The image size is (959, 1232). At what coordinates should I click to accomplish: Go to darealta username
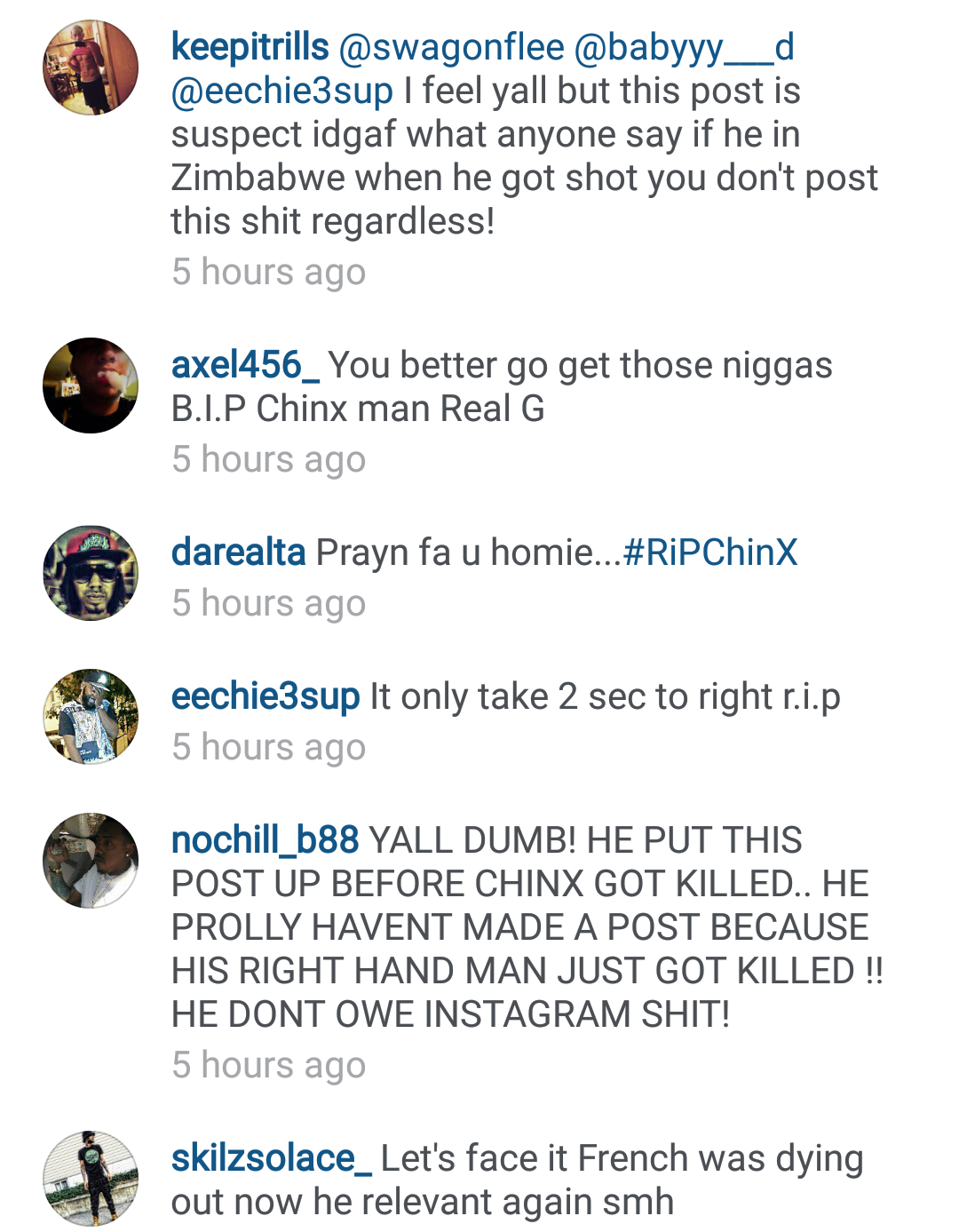pos(239,552)
